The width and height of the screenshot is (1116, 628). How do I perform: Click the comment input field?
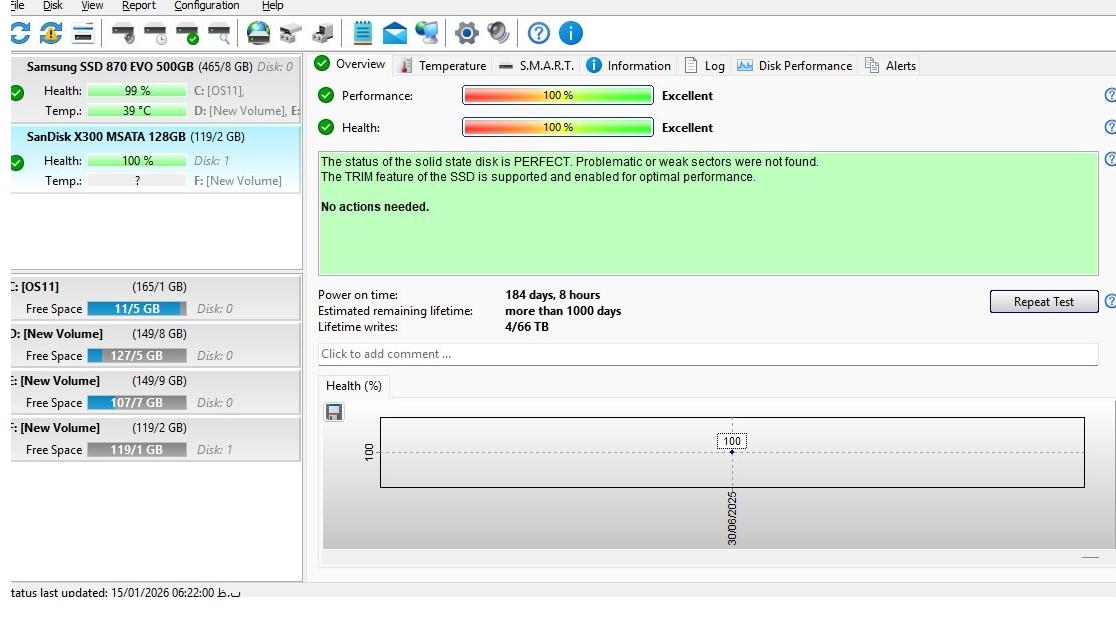(x=707, y=354)
